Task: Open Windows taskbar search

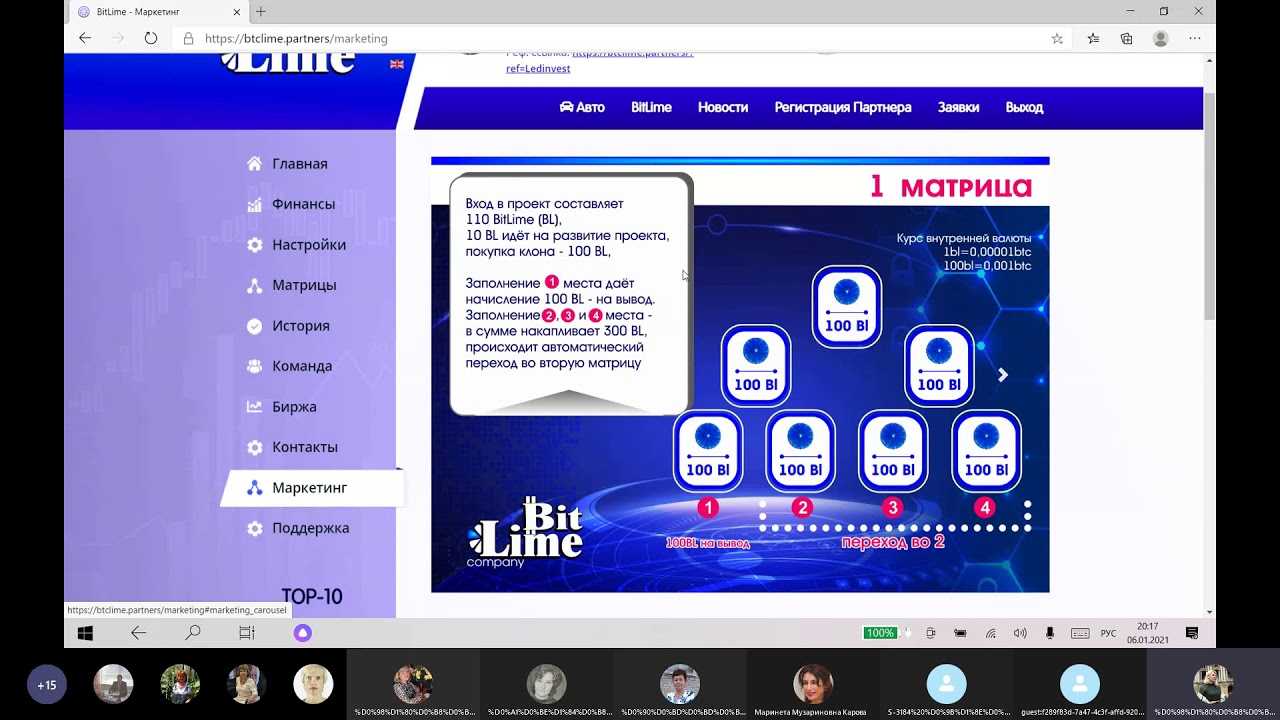Action: tap(193, 633)
